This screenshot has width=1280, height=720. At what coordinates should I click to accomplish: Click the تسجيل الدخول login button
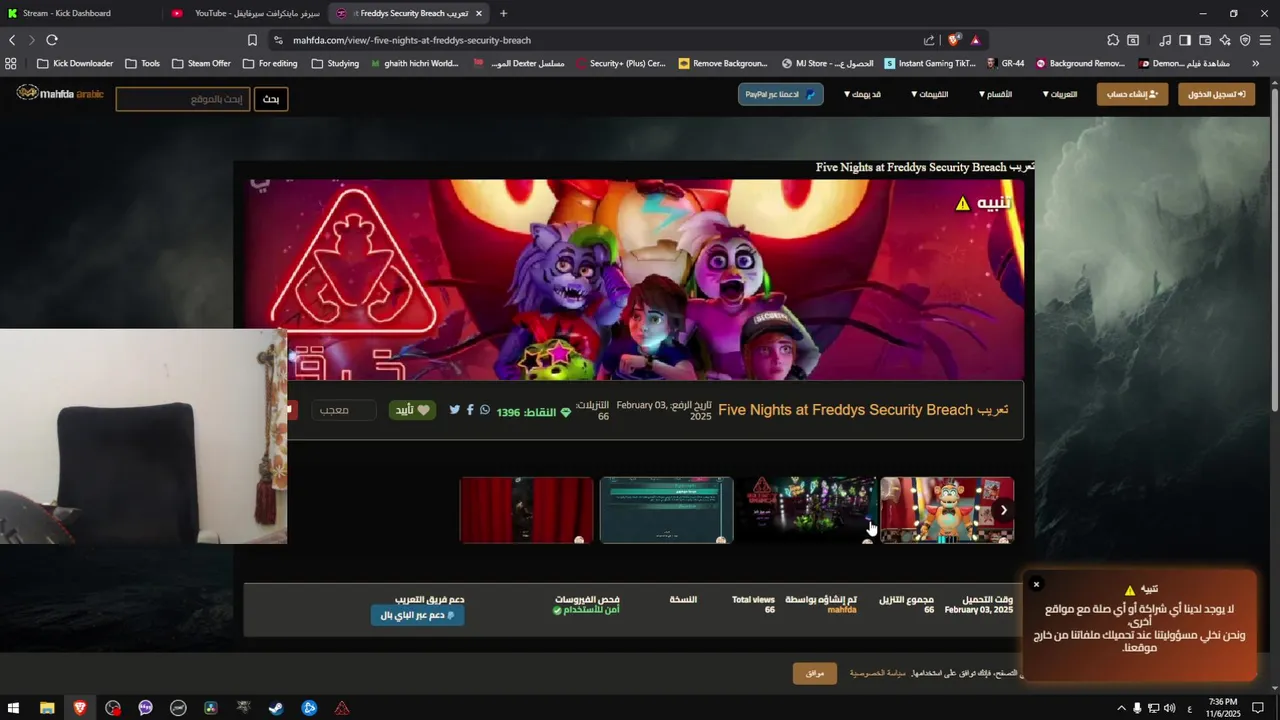tap(1217, 94)
